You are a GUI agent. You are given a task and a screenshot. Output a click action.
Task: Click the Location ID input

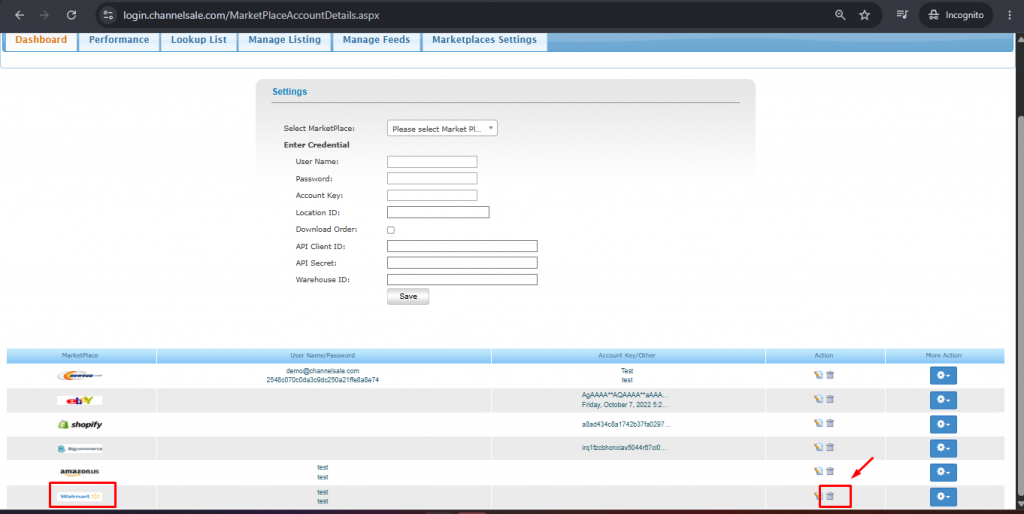(438, 212)
